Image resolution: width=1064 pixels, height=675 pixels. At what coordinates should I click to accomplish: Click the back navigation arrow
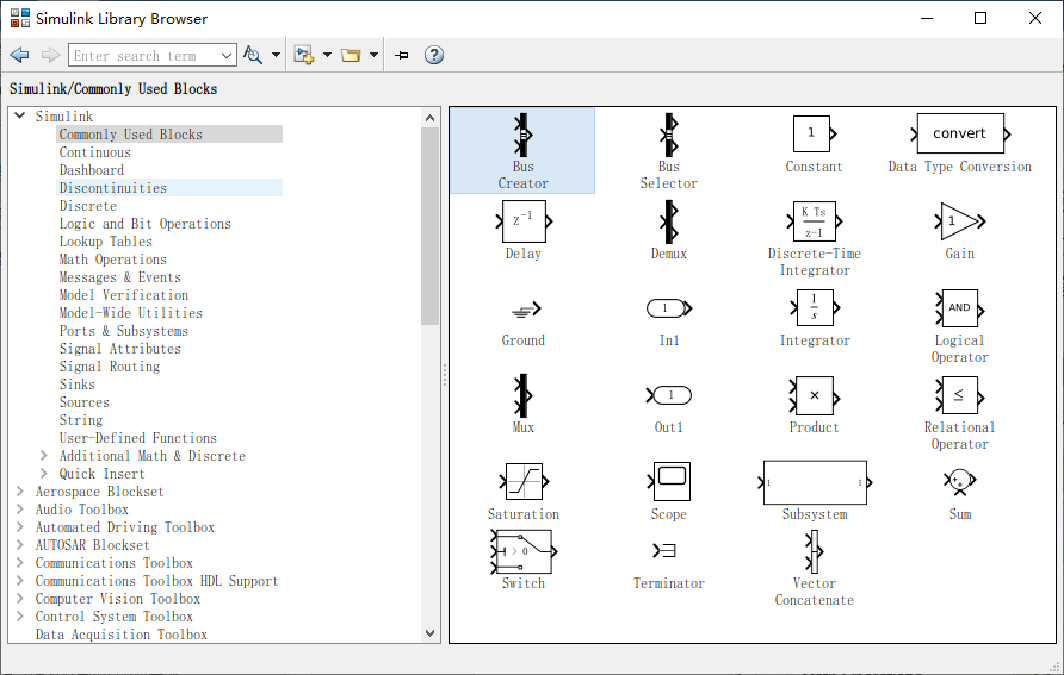[20, 55]
